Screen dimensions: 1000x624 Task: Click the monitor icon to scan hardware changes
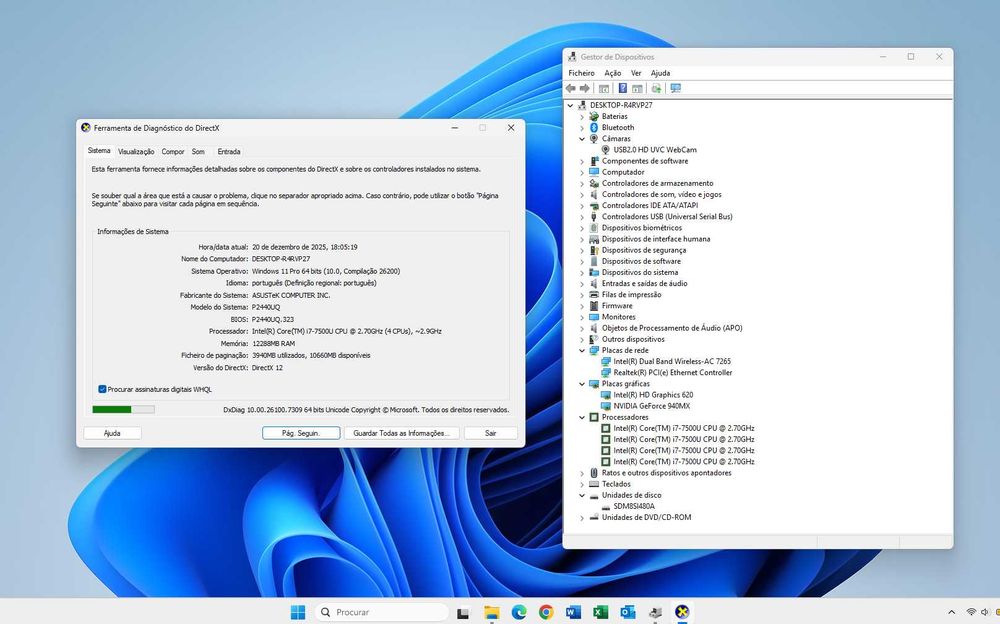[x=675, y=89]
